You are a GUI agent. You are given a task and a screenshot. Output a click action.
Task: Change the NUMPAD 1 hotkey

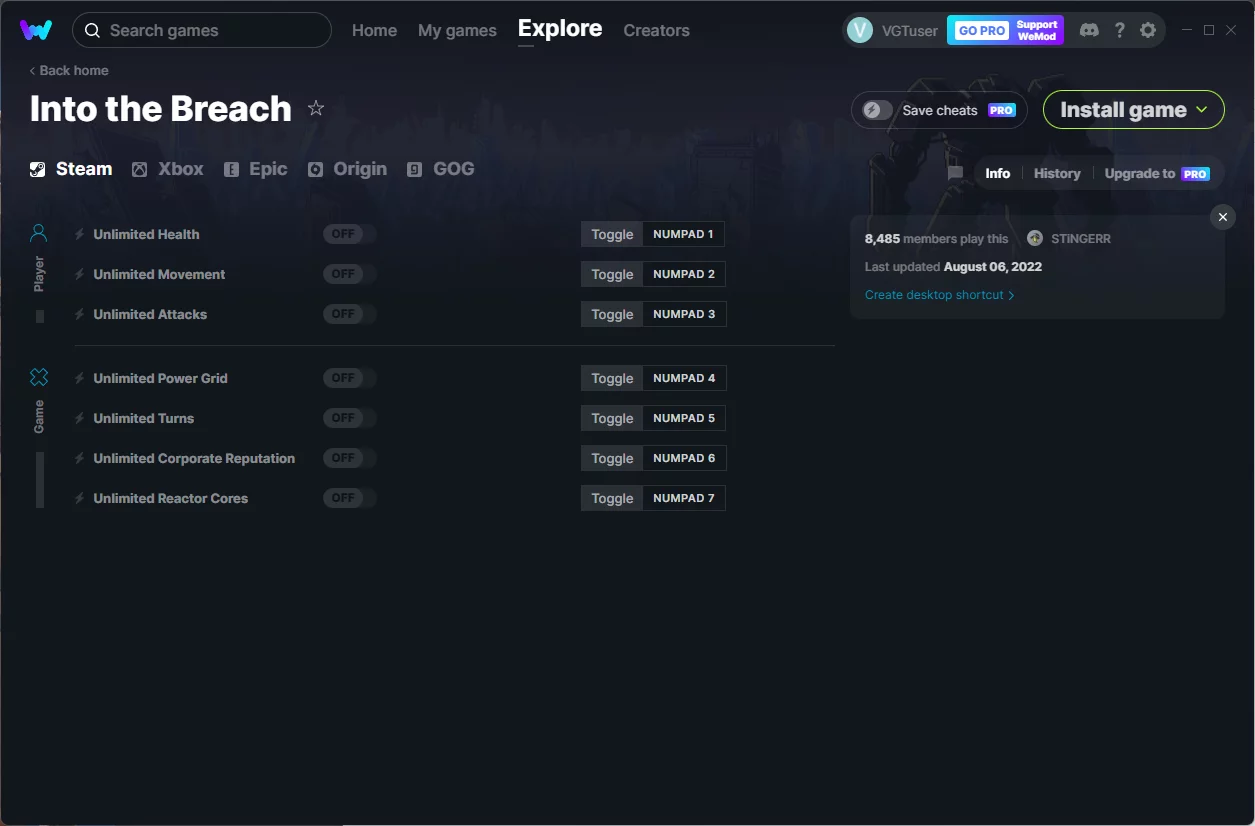tap(684, 234)
